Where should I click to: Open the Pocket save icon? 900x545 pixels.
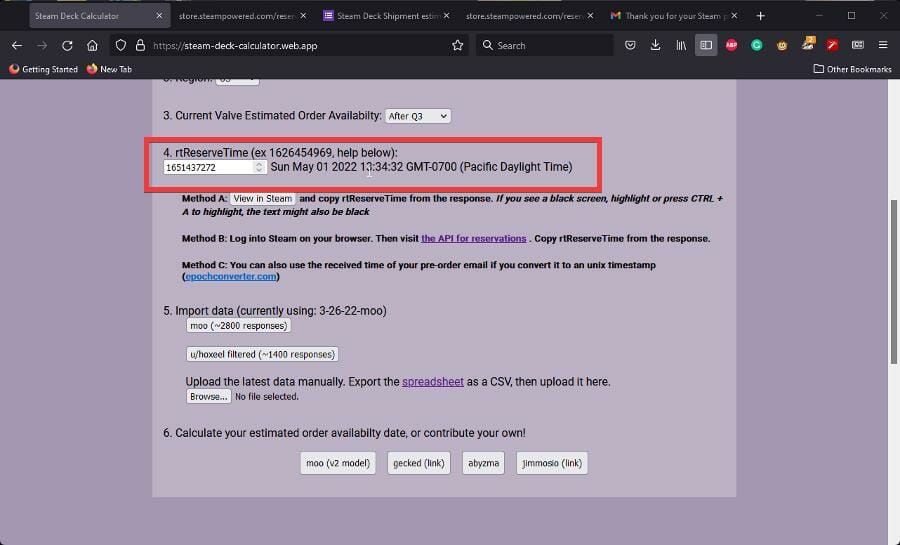[x=630, y=45]
